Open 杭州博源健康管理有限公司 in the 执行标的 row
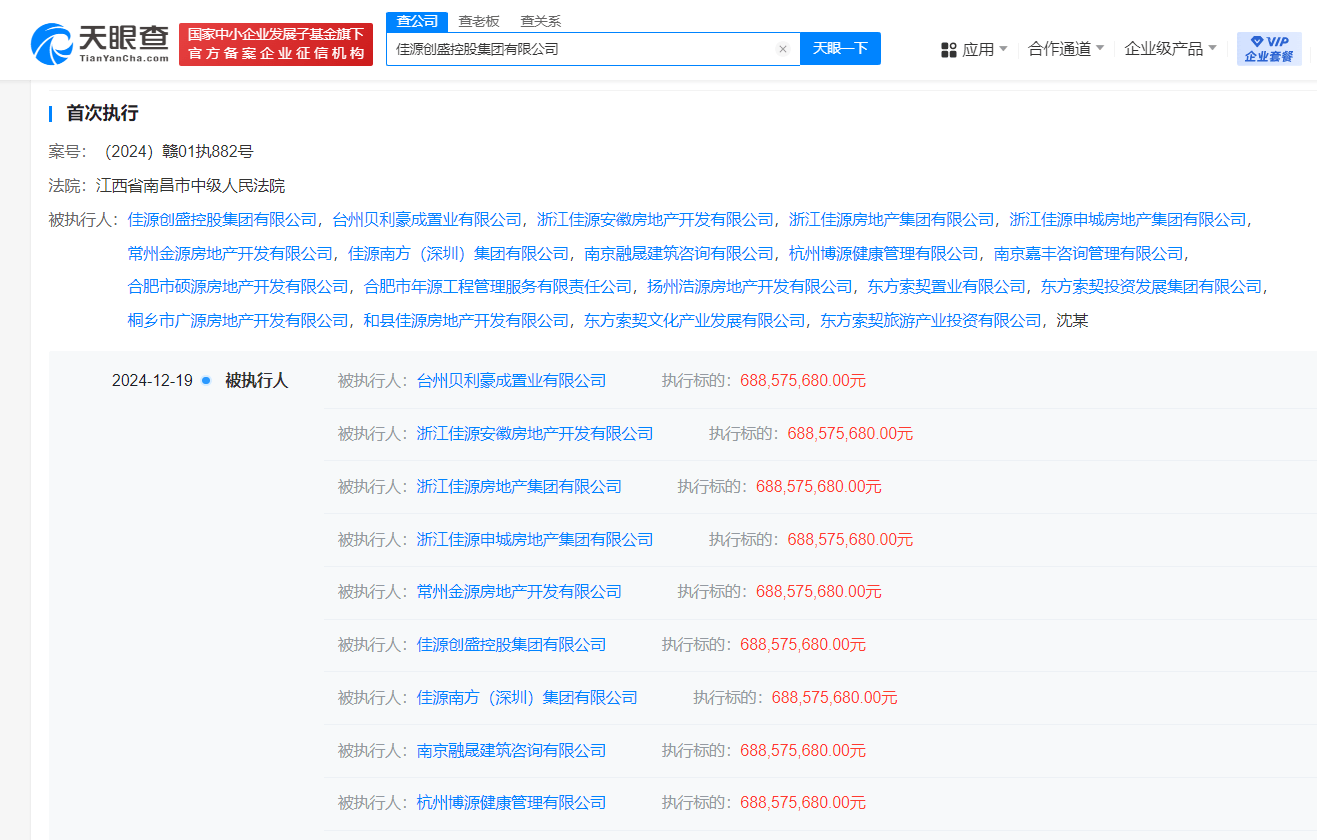Viewport: 1317px width, 840px height. click(x=511, y=802)
